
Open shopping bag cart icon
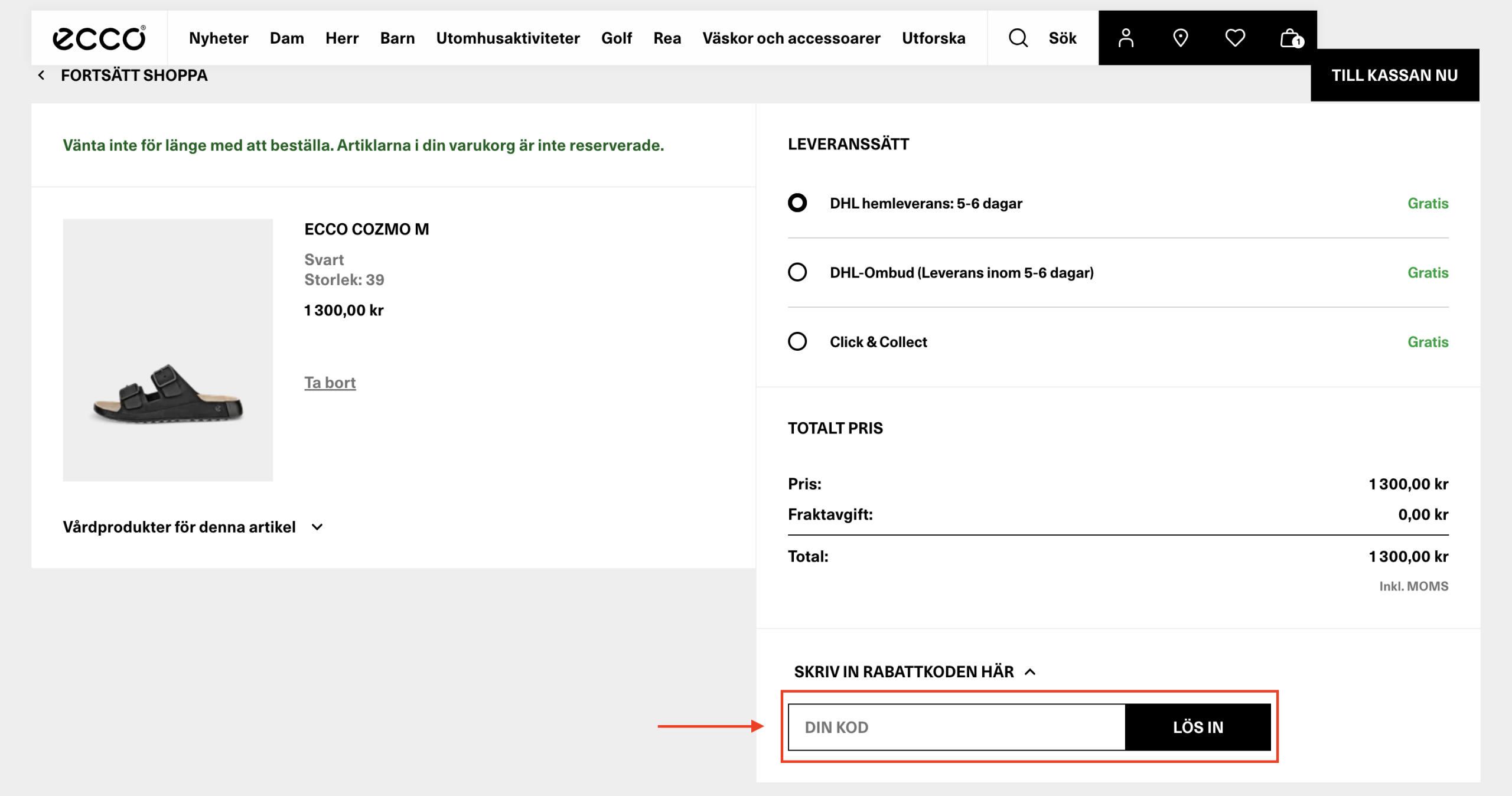[x=1291, y=38]
